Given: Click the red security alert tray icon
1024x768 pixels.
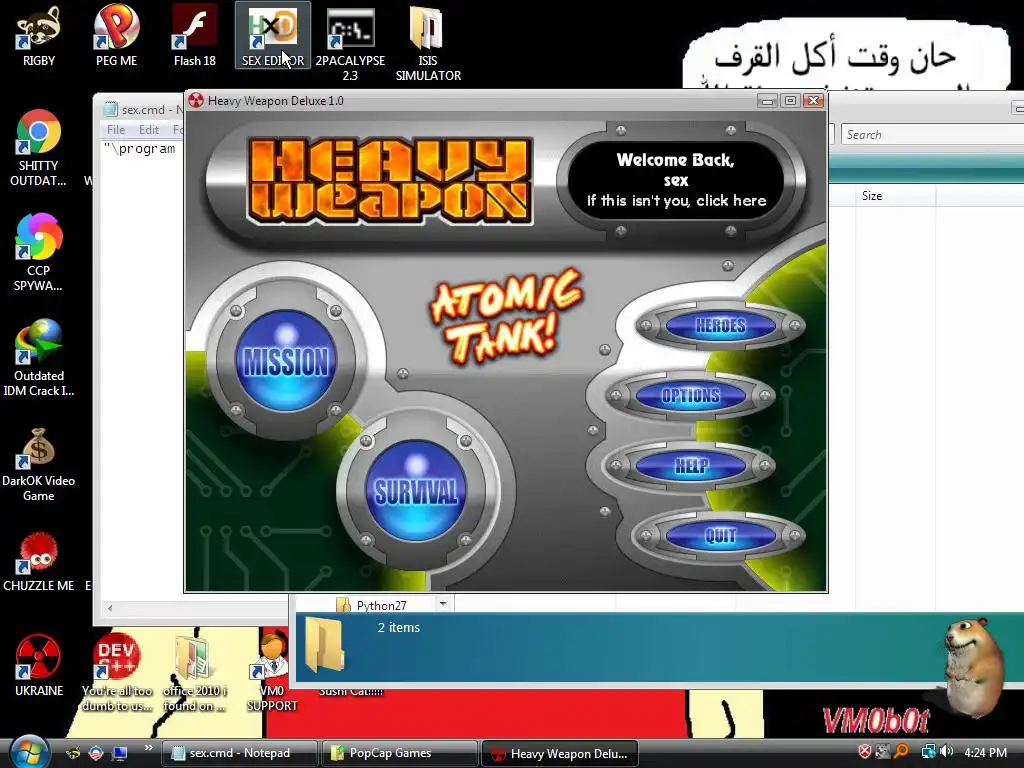Looking at the screenshot, I should pos(865,752).
